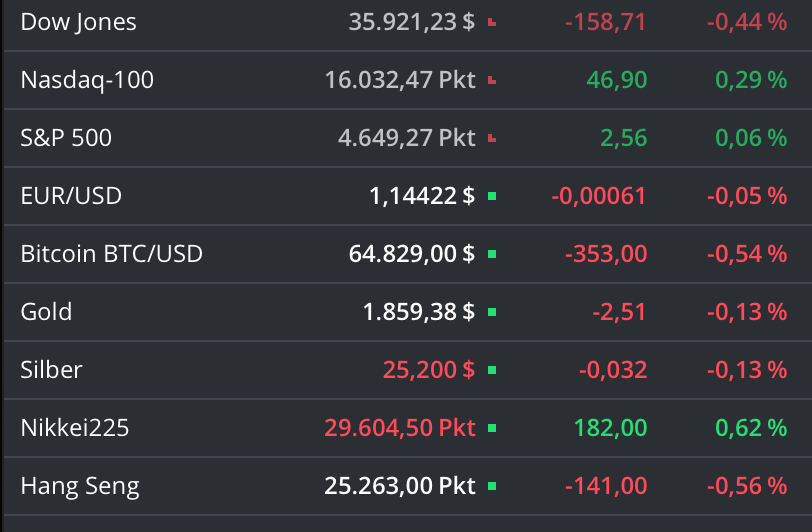The image size is (812, 532).
Task: Open the Nasdaq-100 index page
Action: pyautogui.click(x=87, y=80)
